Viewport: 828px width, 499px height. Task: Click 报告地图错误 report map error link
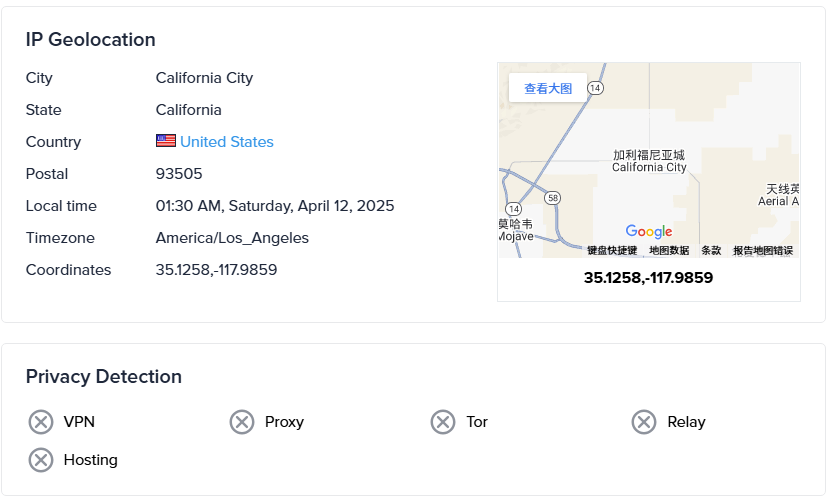pyautogui.click(x=763, y=251)
